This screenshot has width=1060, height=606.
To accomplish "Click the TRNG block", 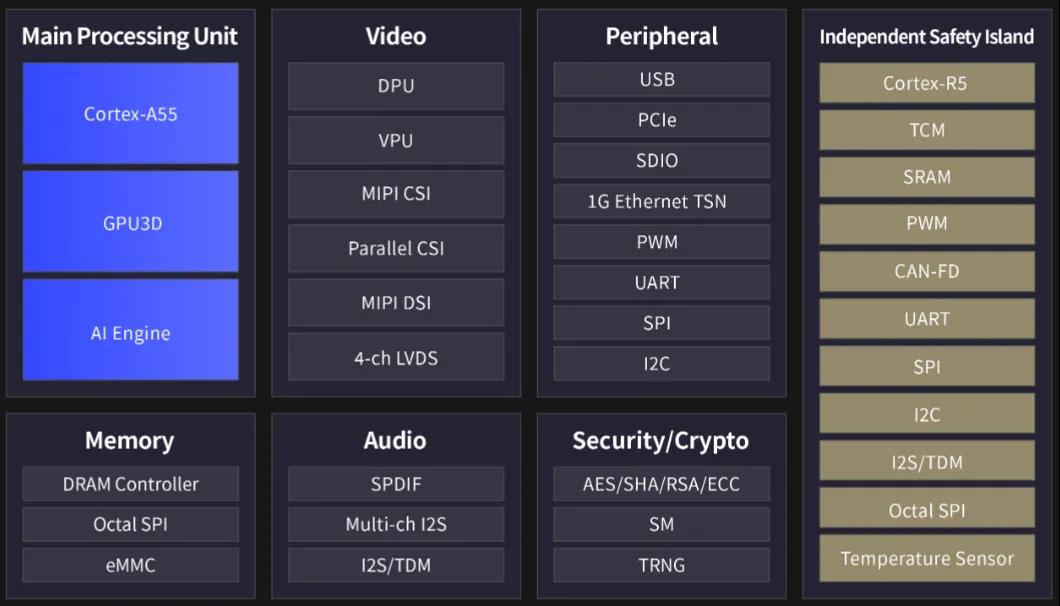I will (x=661, y=565).
